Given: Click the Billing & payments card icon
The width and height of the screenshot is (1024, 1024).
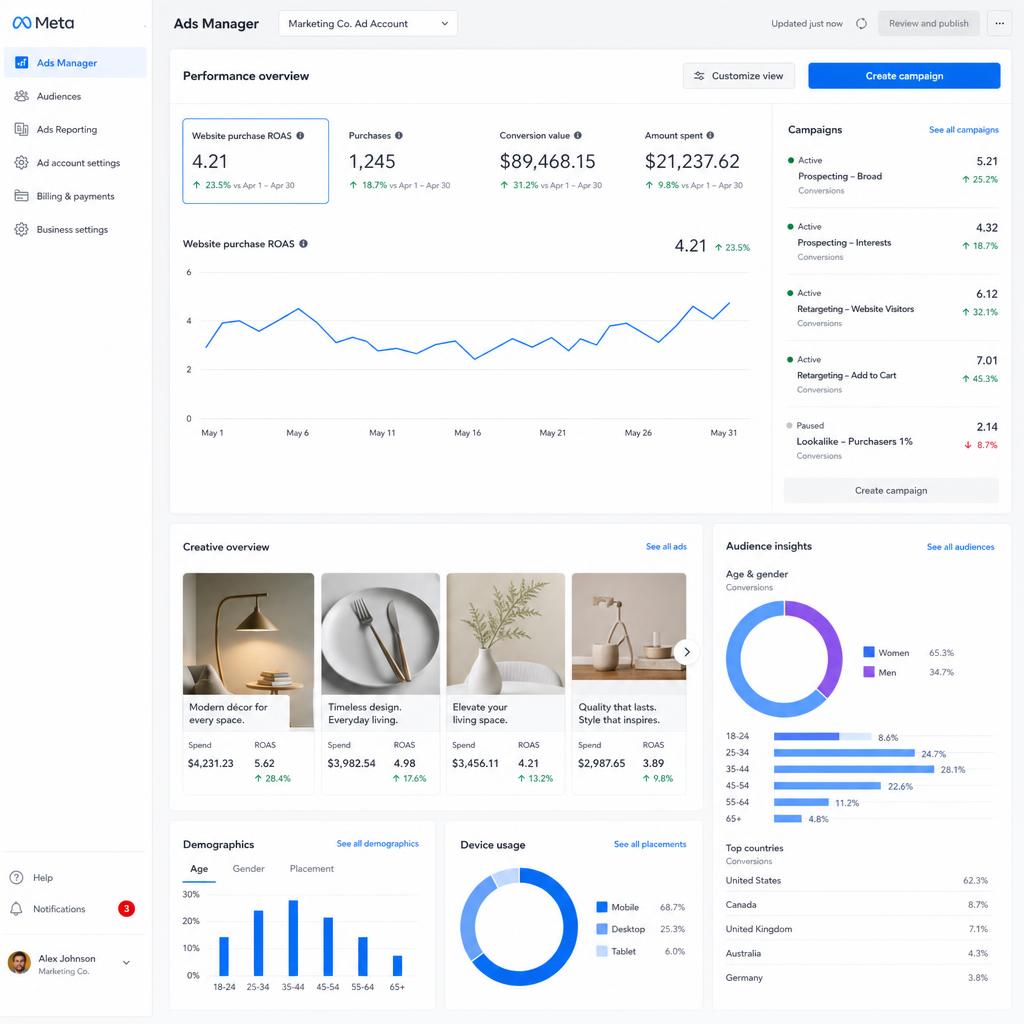Looking at the screenshot, I should (22, 196).
